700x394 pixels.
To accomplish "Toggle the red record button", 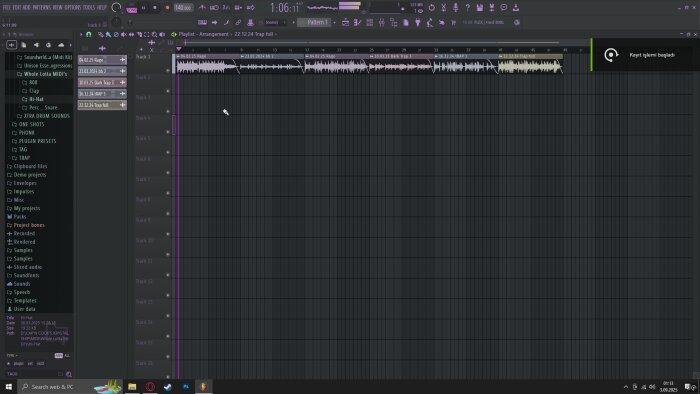I will (167, 8).
